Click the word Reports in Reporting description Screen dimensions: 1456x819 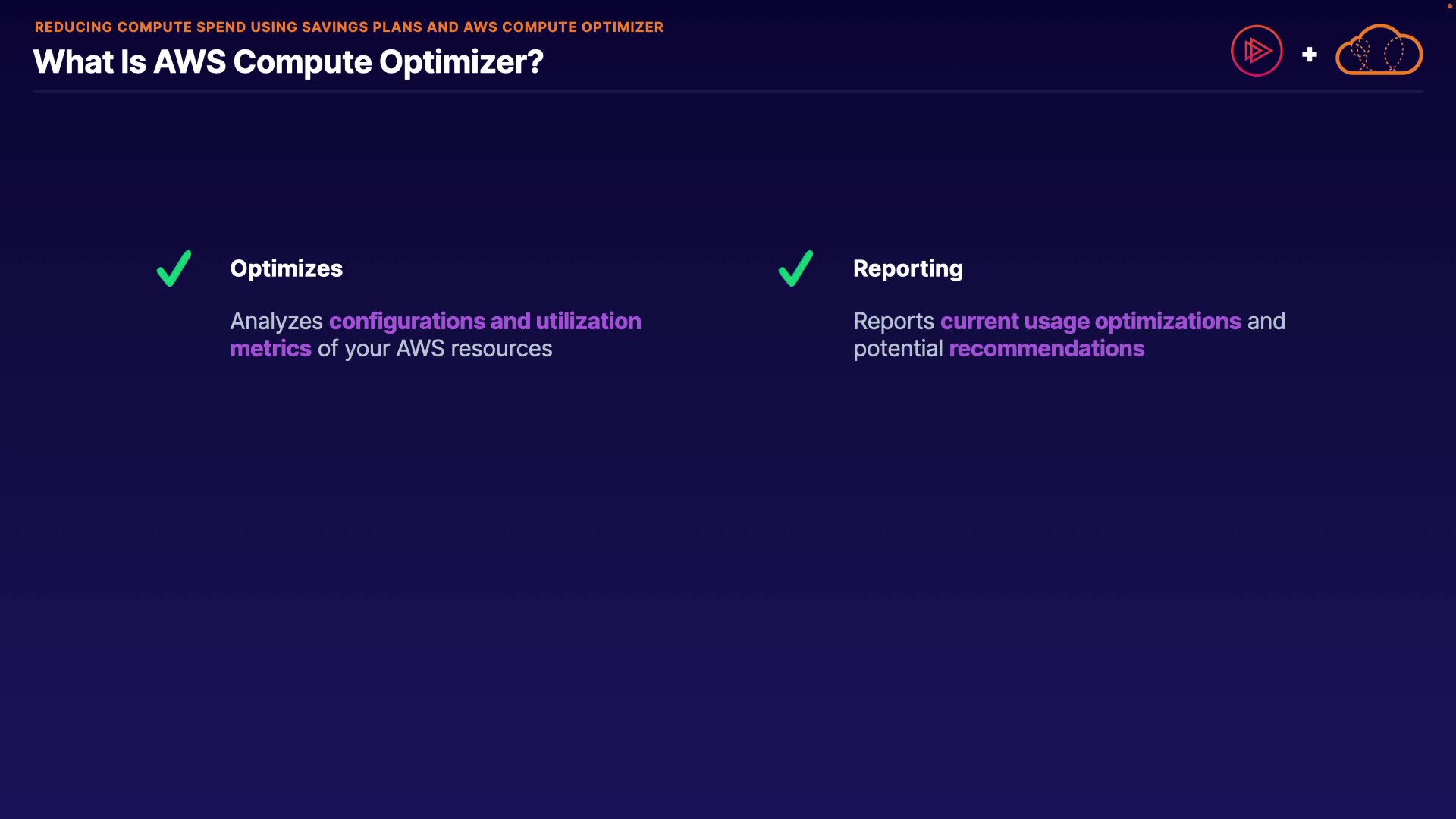point(893,321)
